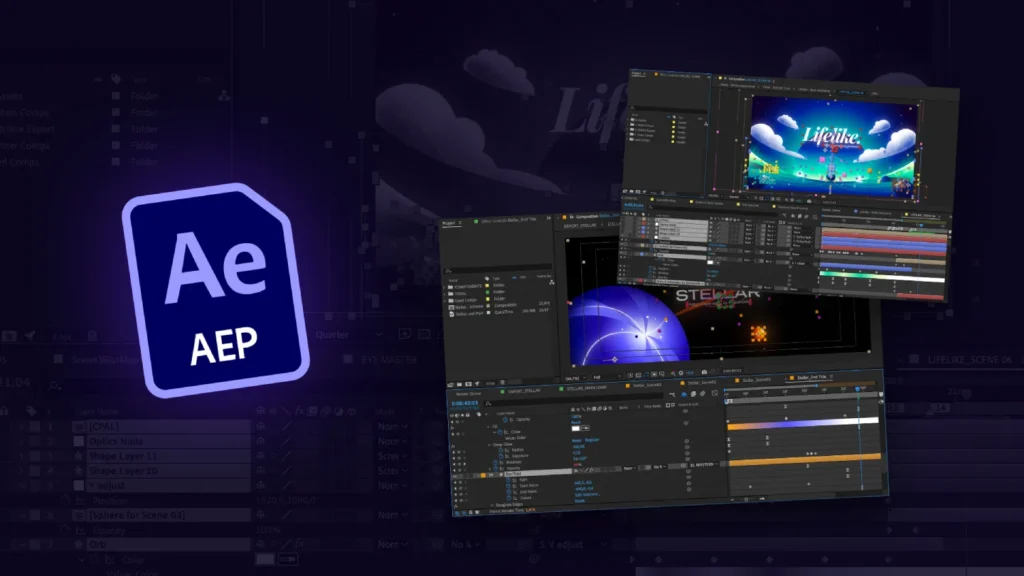Image resolution: width=1024 pixels, height=576 pixels.
Task: Expand the COMPONENTS folder in Stellar project panel
Action: point(447,284)
